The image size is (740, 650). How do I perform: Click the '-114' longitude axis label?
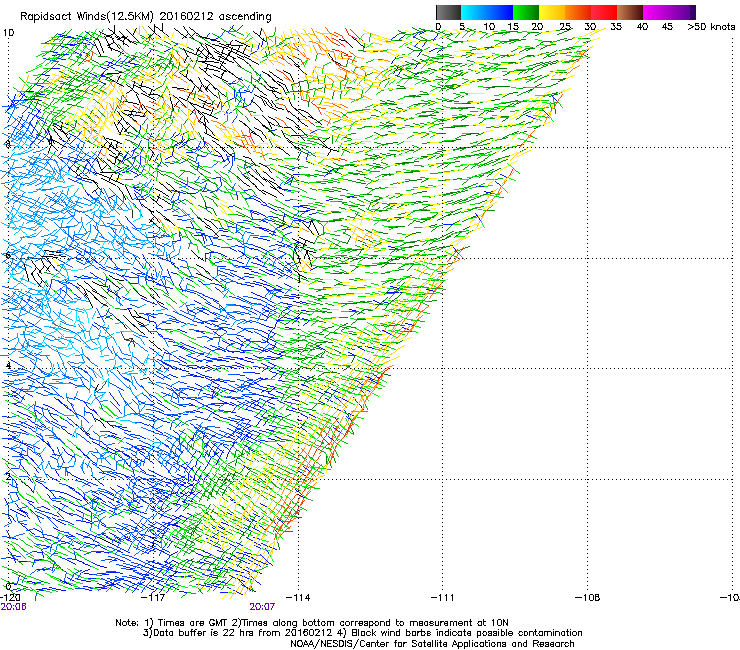coord(298,598)
